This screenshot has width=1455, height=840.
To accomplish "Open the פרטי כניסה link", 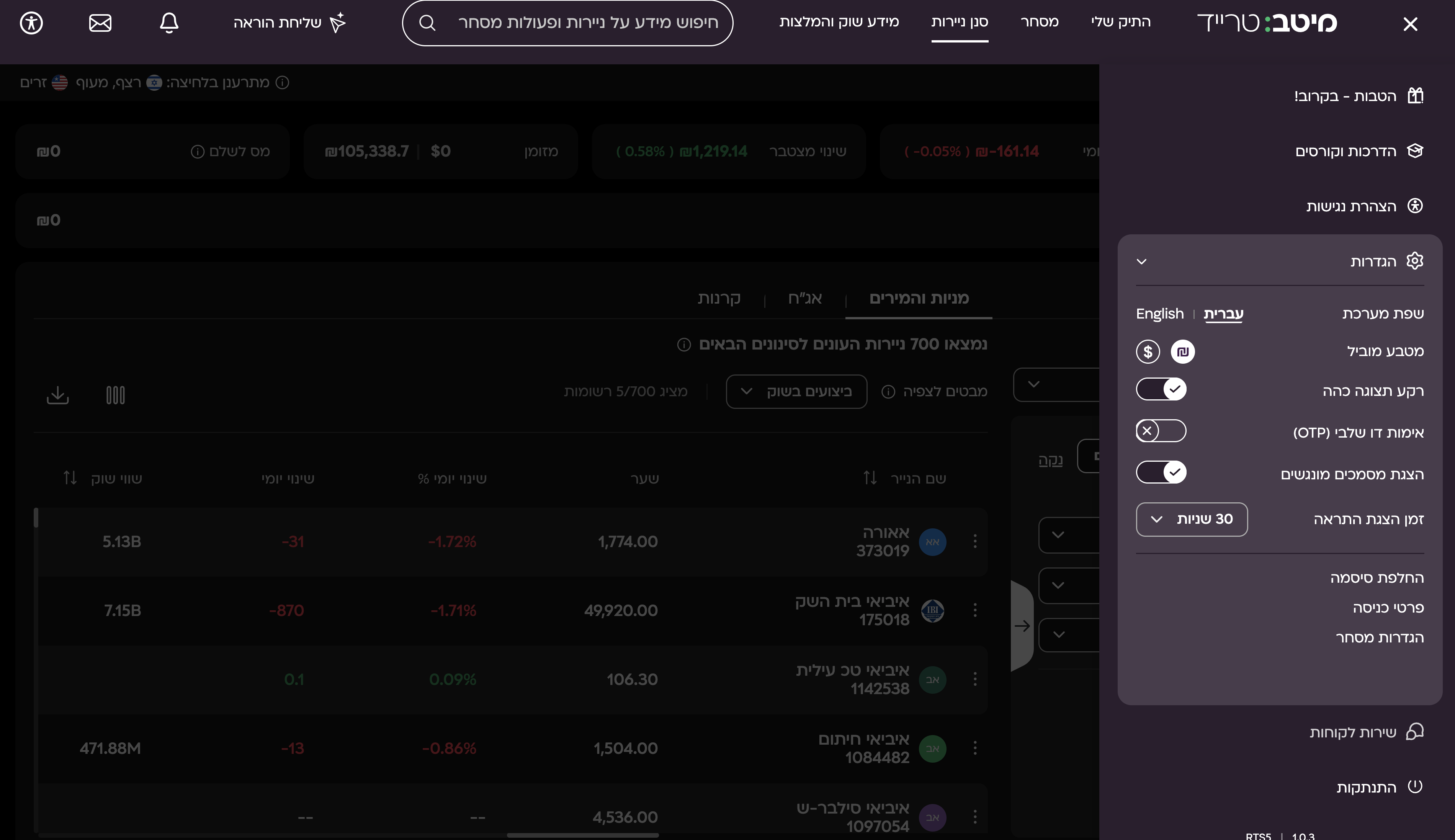I will 1388,608.
